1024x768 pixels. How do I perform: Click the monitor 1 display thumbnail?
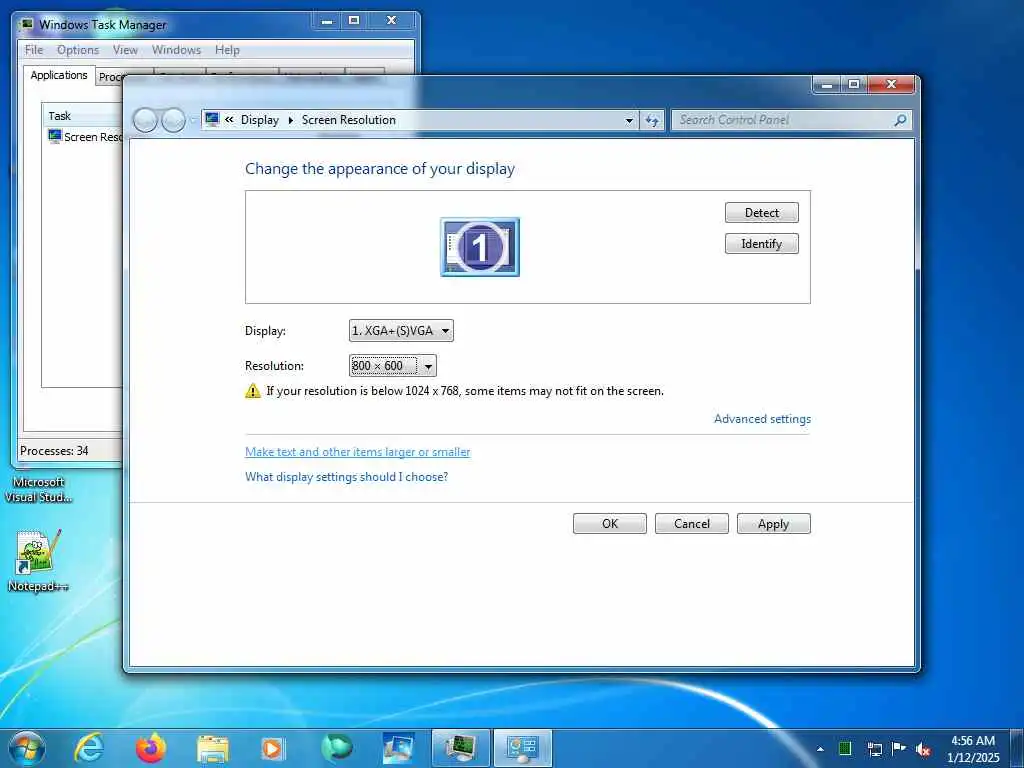click(480, 247)
